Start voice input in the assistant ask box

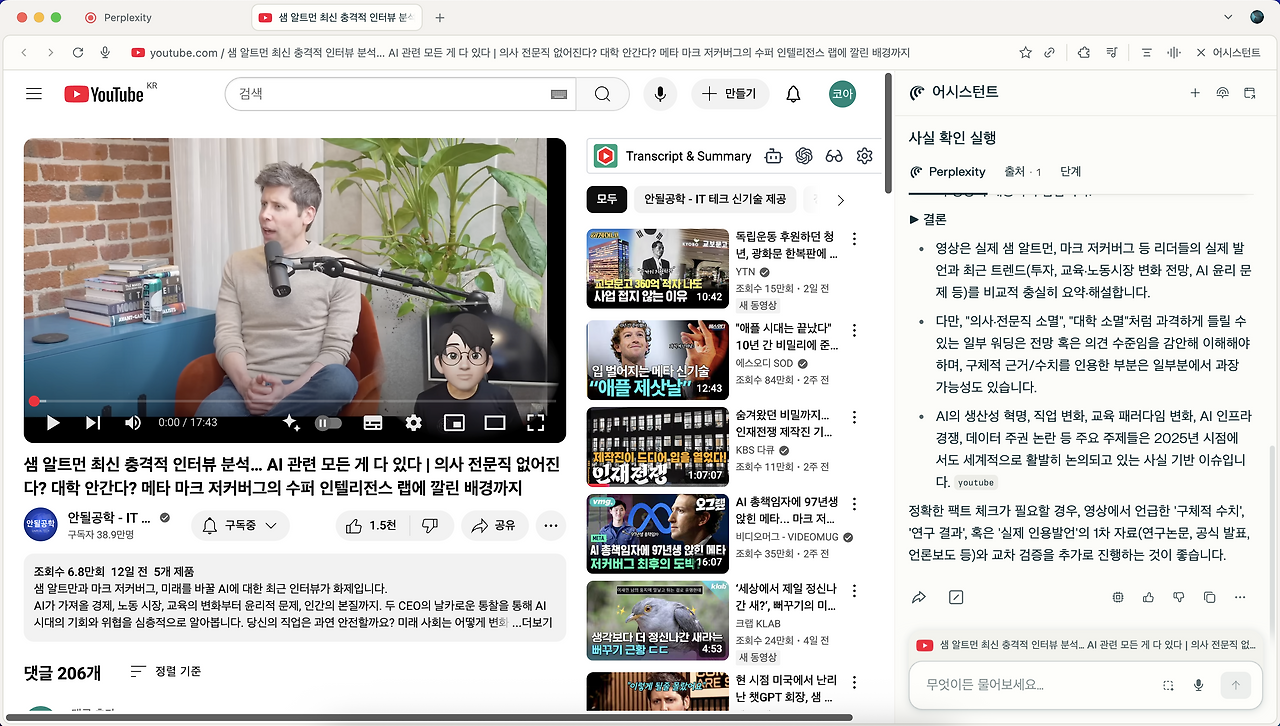coord(1199,685)
